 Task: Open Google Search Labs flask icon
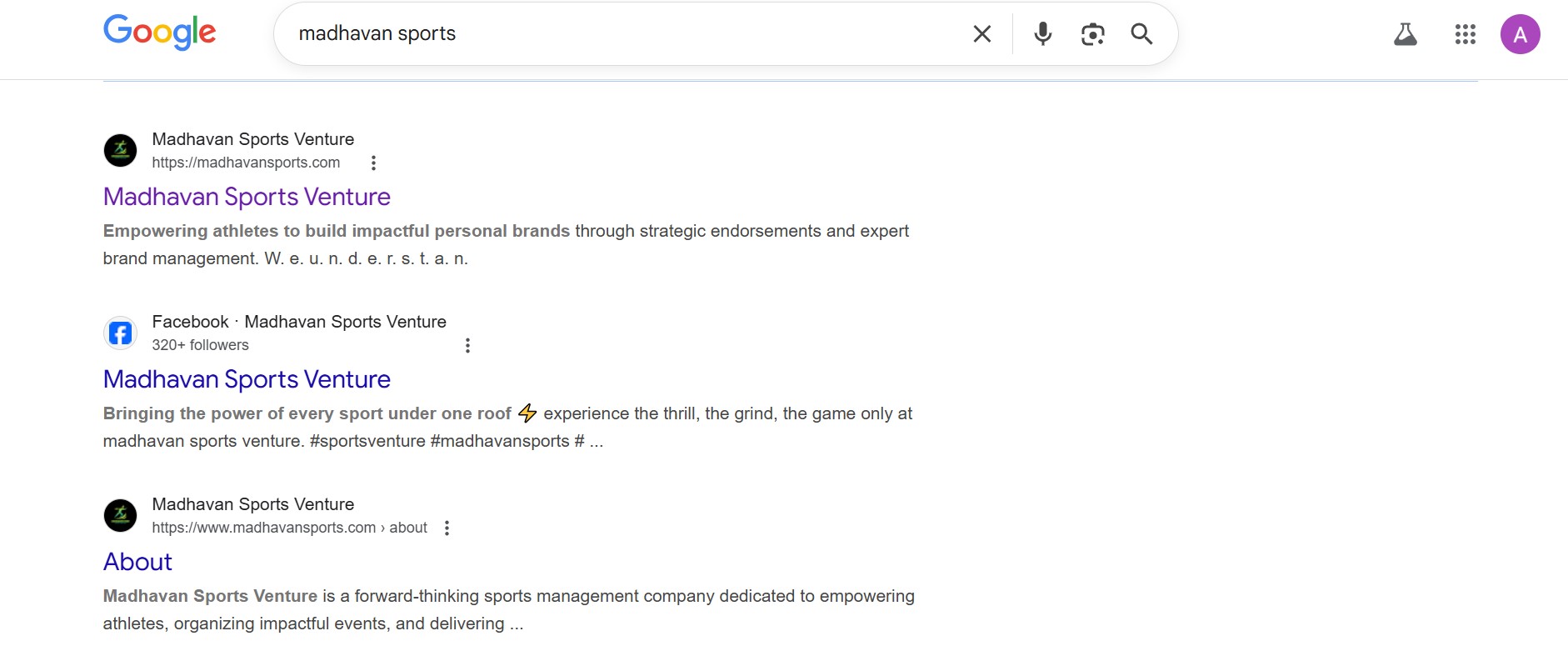tap(1406, 34)
